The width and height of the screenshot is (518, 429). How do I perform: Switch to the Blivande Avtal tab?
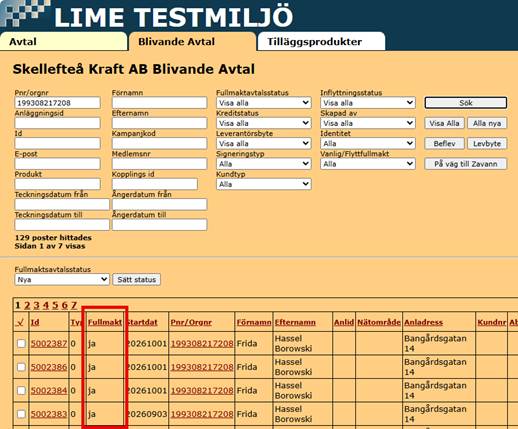[x=193, y=42]
